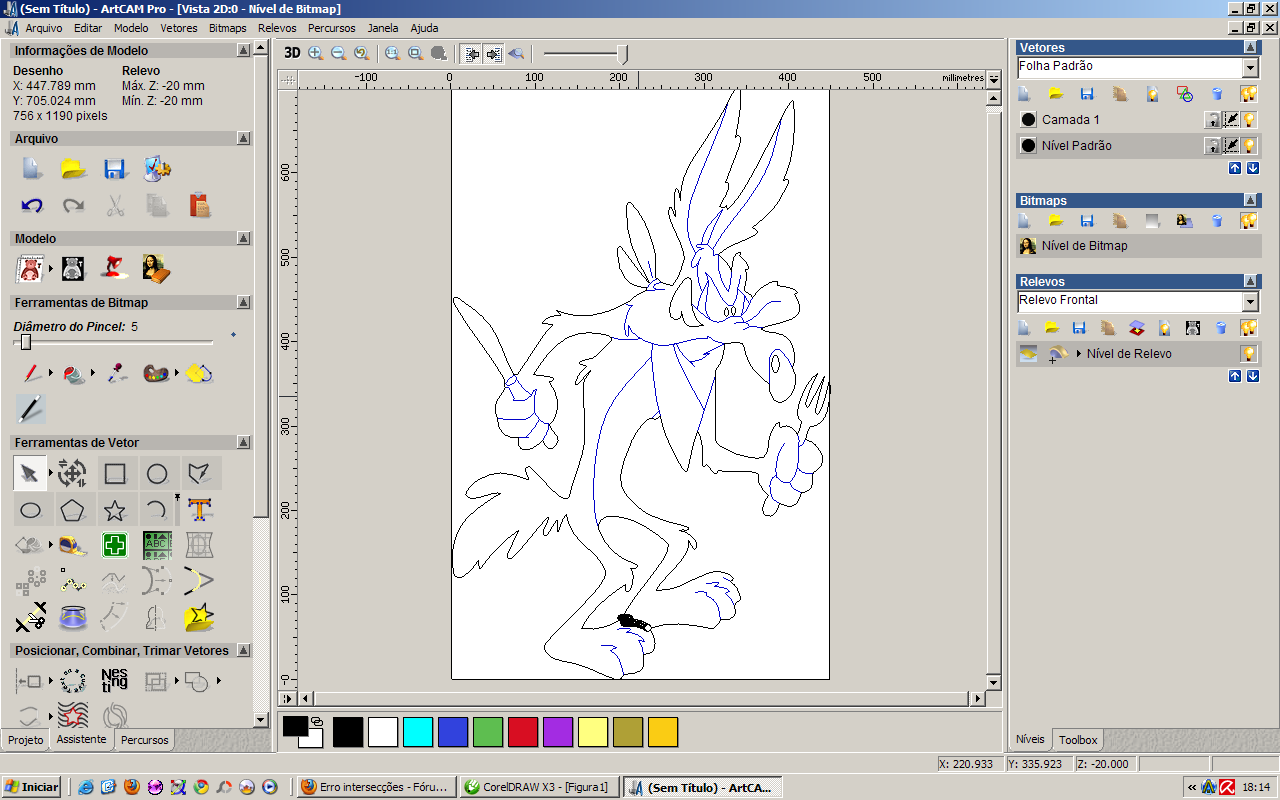1280x800 pixels.
Task: Choose the rectangle vector tool
Action: (115, 473)
